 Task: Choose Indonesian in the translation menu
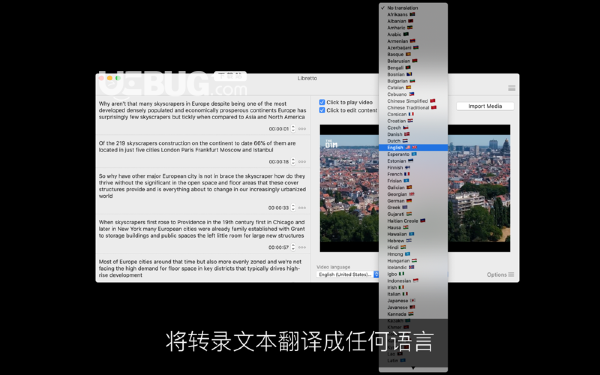[x=413, y=281]
